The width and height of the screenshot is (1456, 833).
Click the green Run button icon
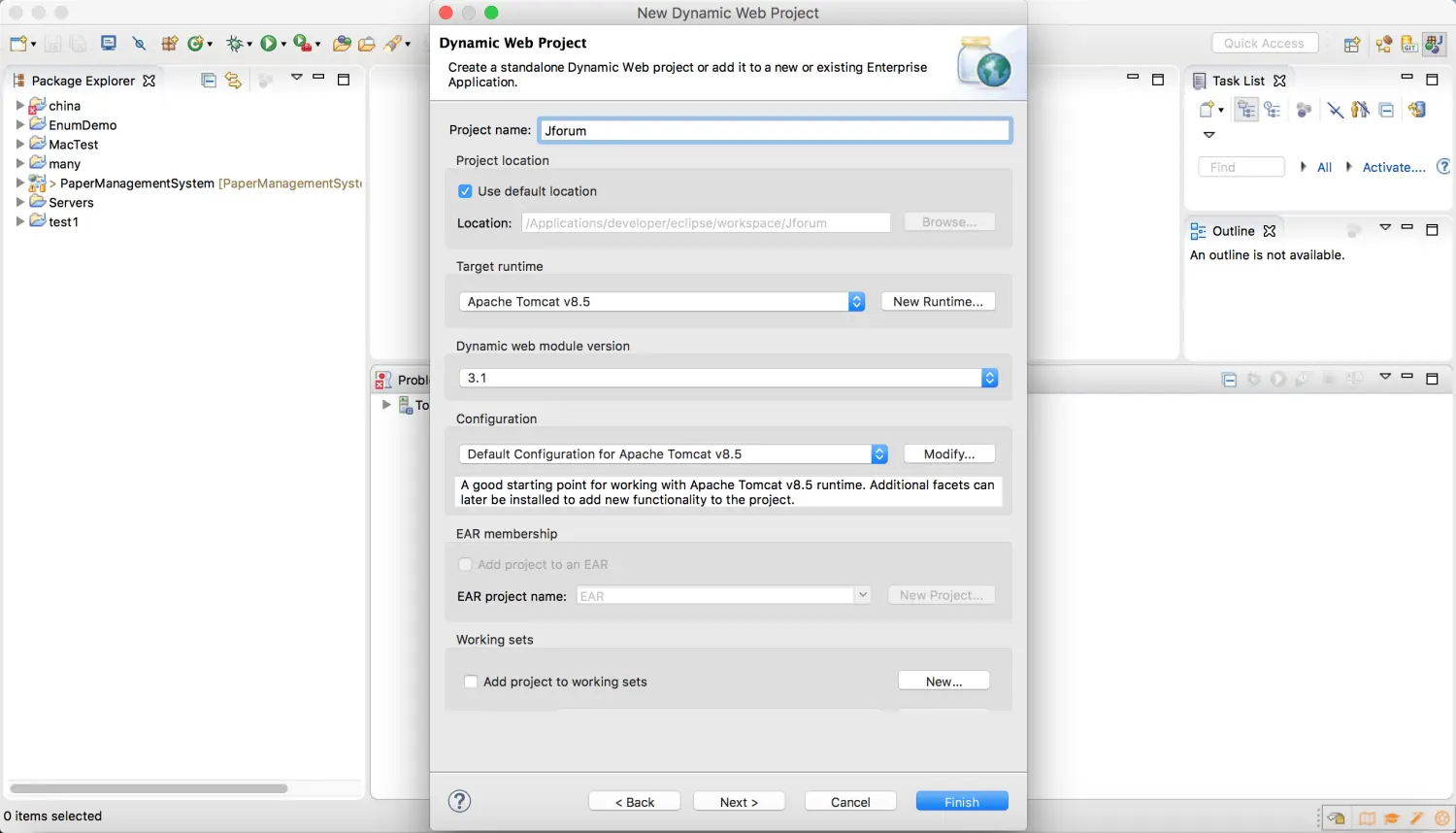[268, 44]
